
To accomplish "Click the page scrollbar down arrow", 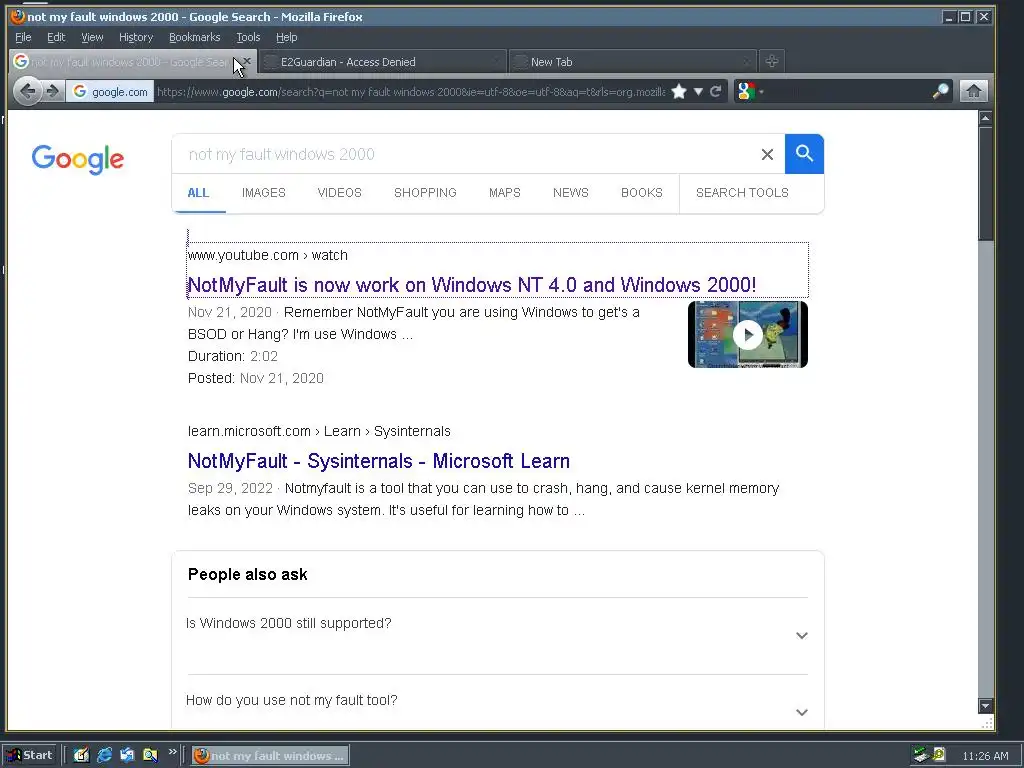I will (x=985, y=706).
